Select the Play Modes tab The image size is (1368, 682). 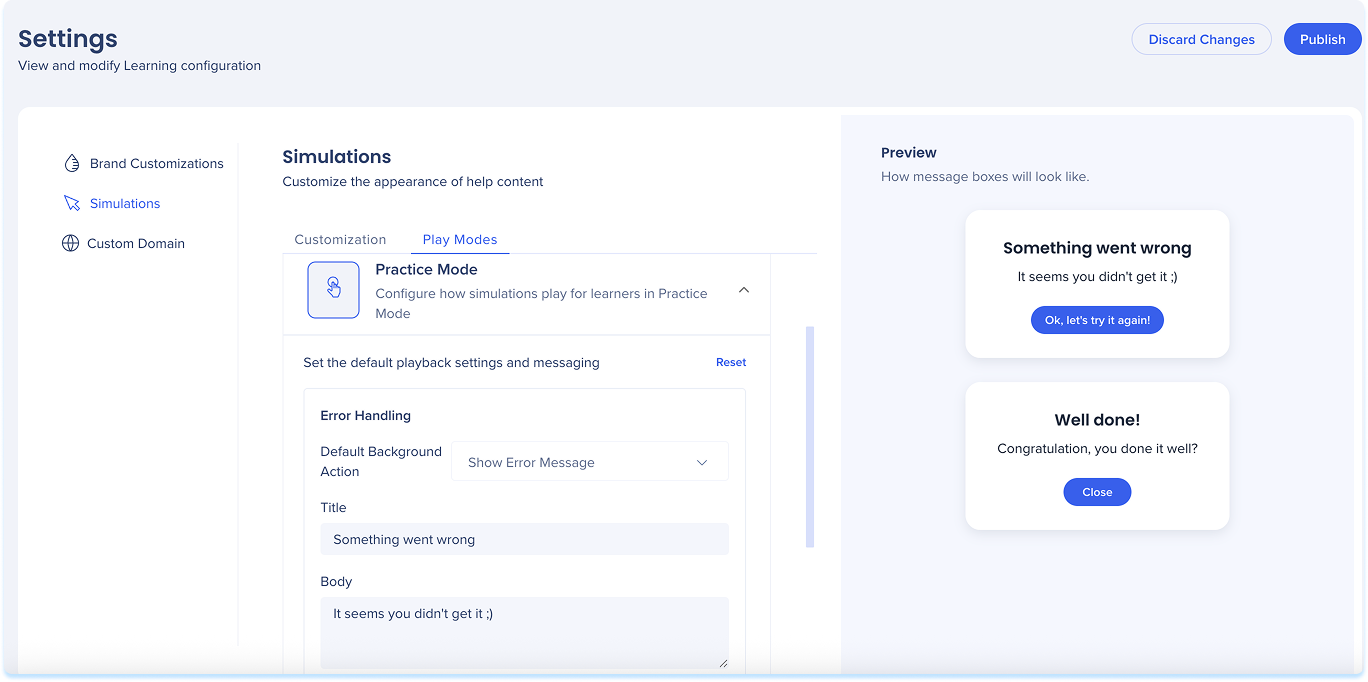pyautogui.click(x=460, y=239)
